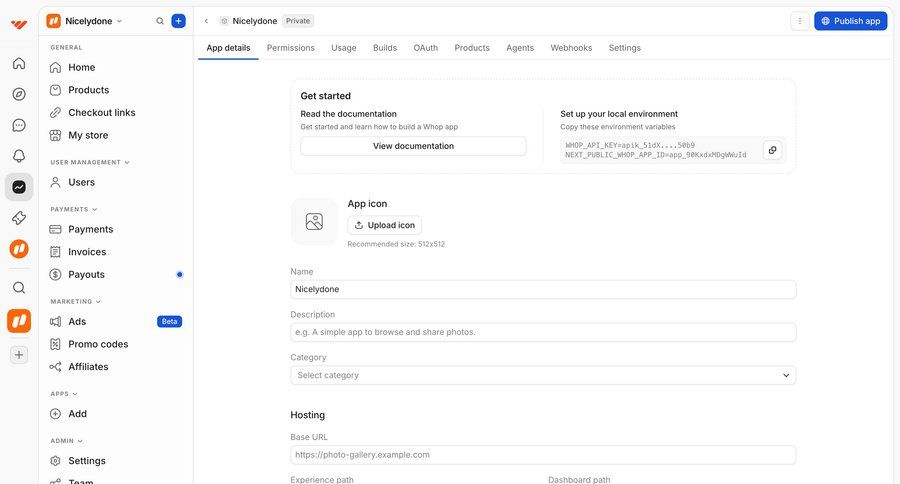The width and height of the screenshot is (900, 484).
Task: Click the Publish app button
Action: tap(850, 21)
